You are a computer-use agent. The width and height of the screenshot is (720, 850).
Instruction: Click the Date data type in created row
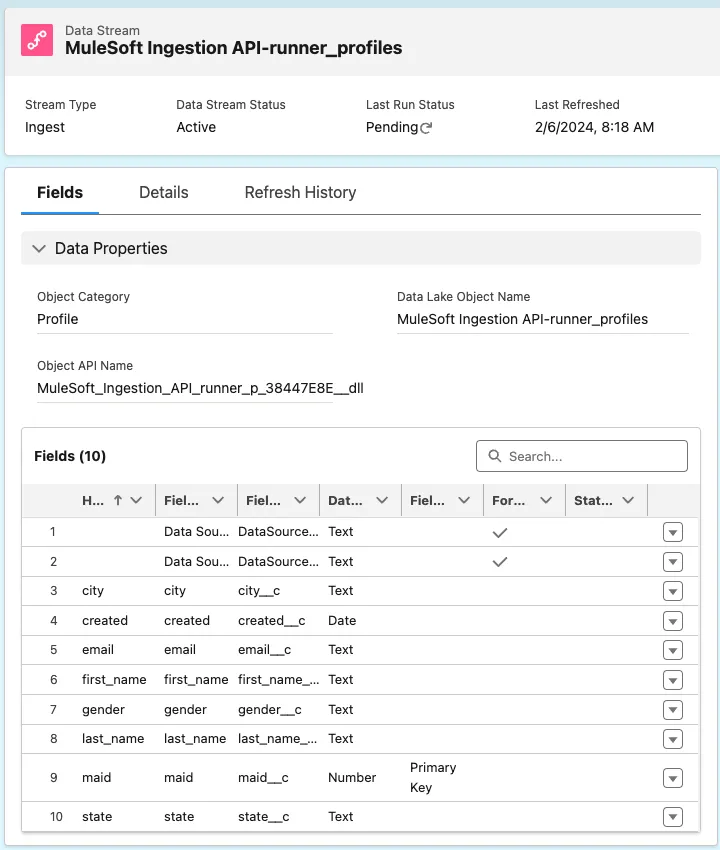342,621
